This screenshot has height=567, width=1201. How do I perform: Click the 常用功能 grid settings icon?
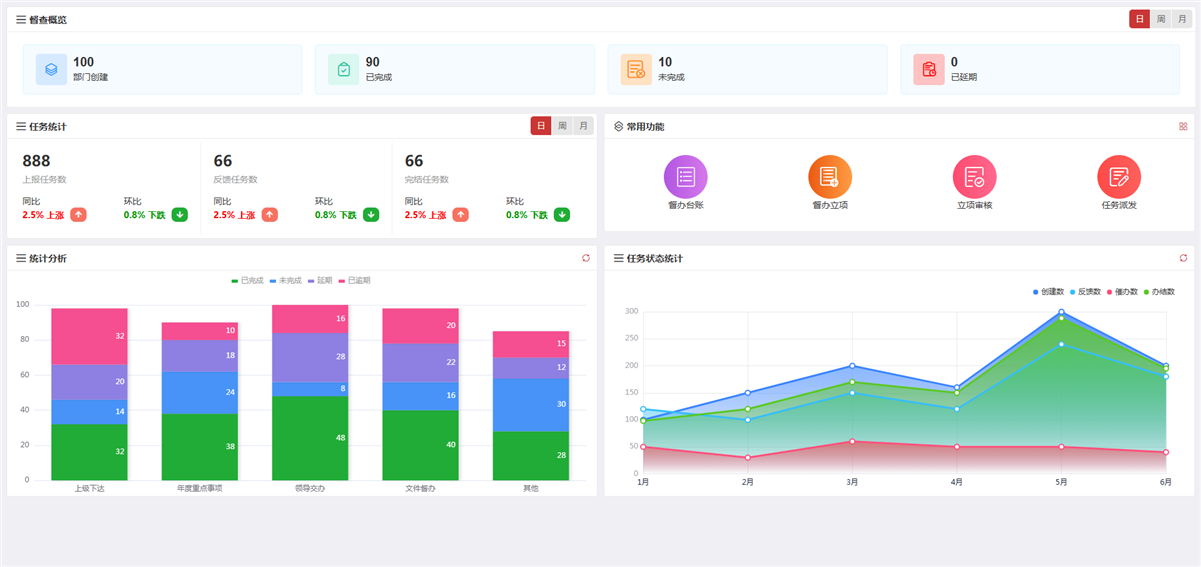[1183, 126]
